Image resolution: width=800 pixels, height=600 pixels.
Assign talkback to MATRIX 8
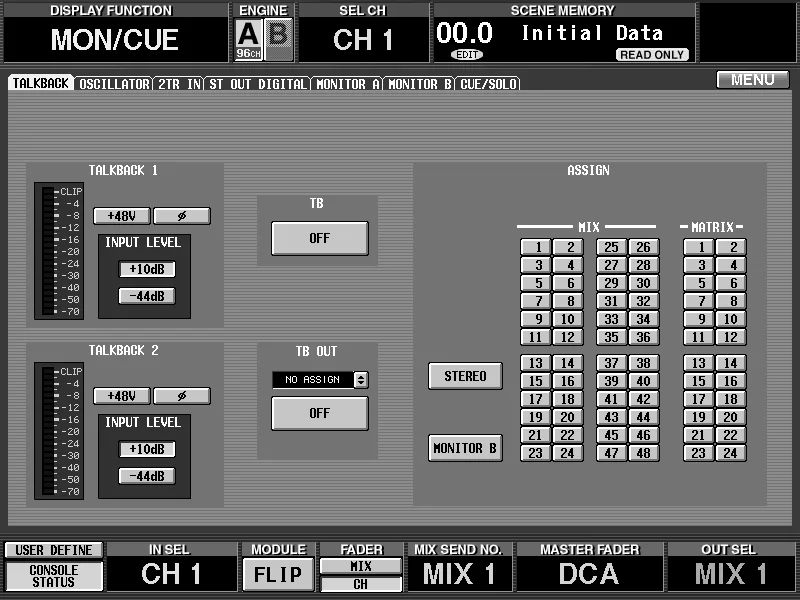coord(731,301)
